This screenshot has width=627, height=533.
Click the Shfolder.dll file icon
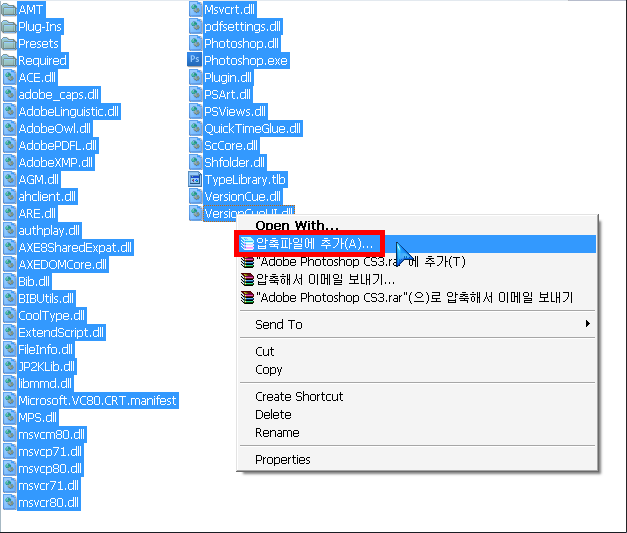(195, 162)
